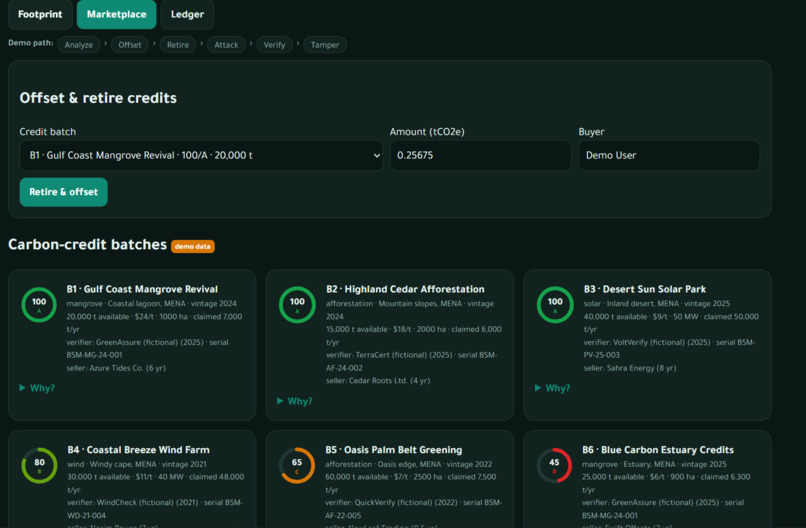This screenshot has height=528, width=806.
Task: Click the B2 · Highland Cedar Afforestation title
Action: 405,289
